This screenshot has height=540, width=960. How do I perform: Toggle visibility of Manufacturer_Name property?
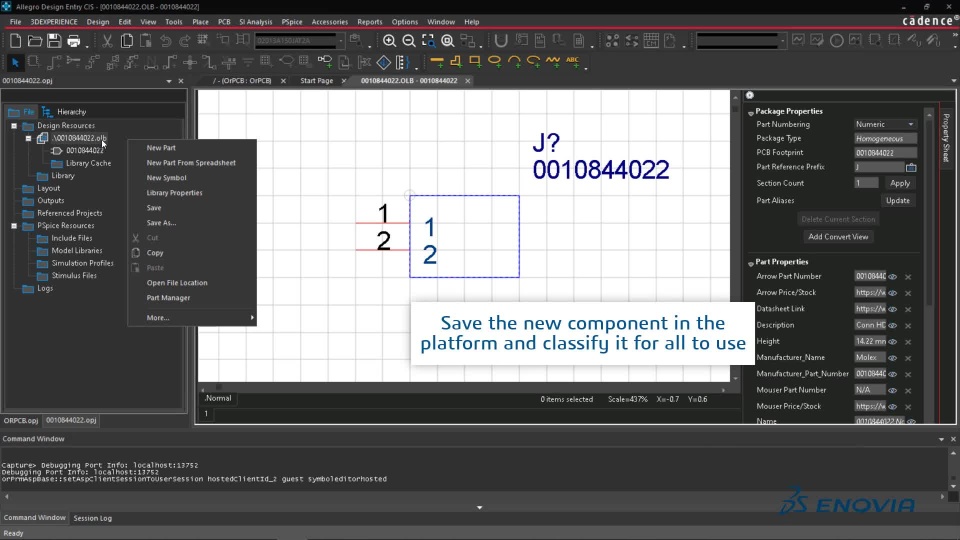(893, 358)
